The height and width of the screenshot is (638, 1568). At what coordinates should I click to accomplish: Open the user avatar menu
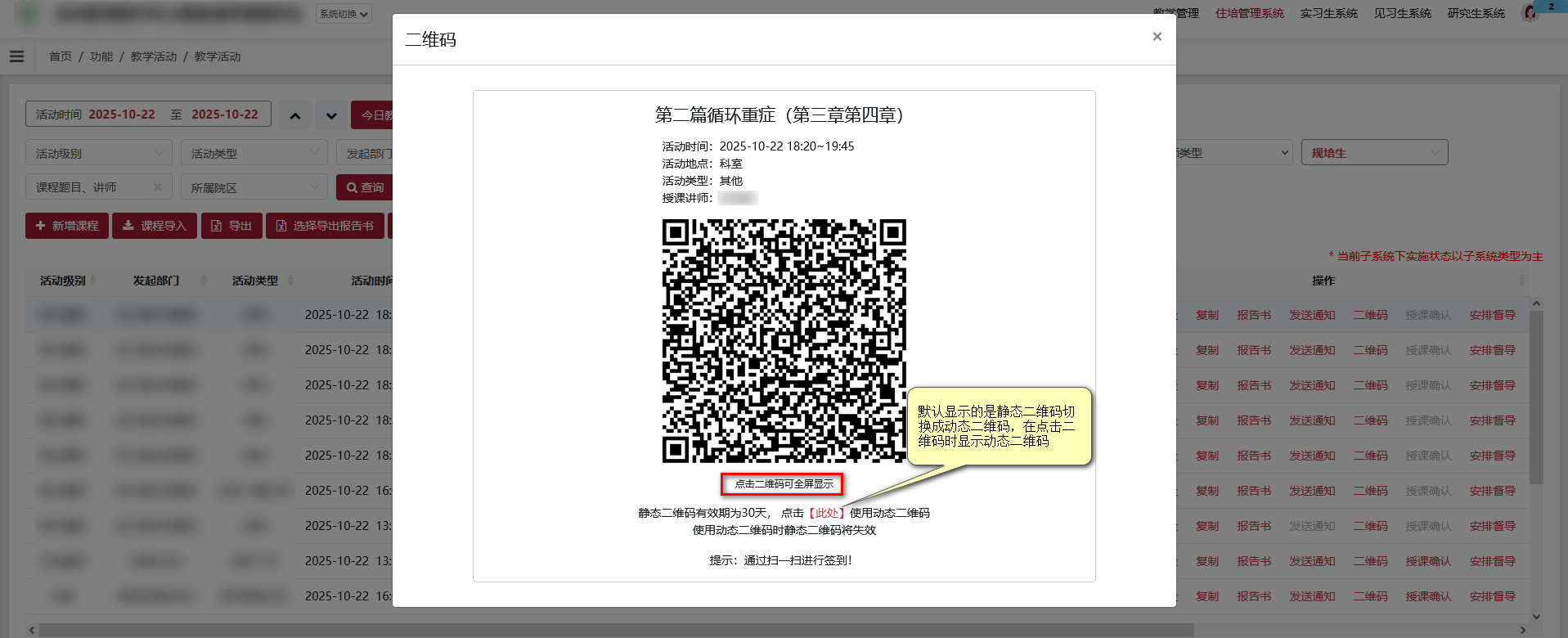pyautogui.click(x=1530, y=13)
